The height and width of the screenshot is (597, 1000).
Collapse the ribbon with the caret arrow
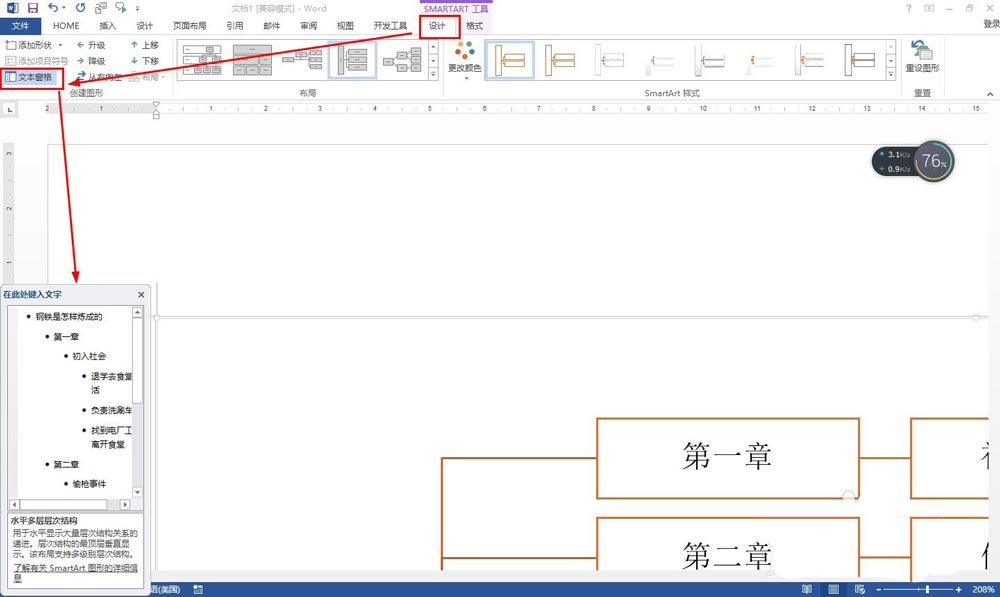tap(989, 92)
